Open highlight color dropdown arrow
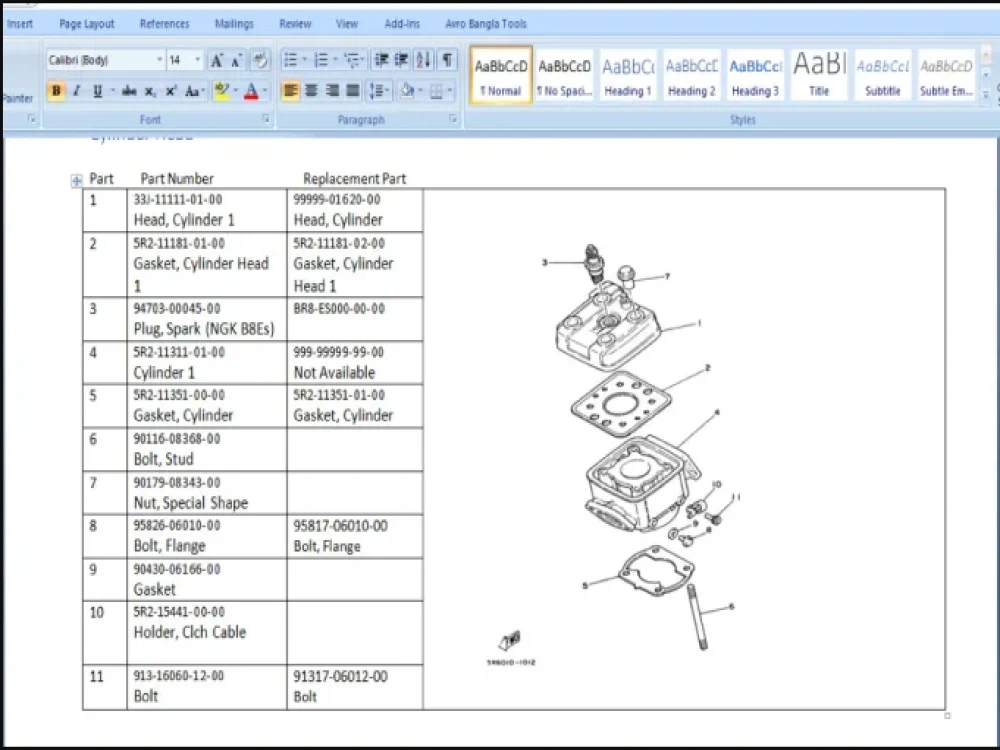This screenshot has height=750, width=1000. coord(236,91)
